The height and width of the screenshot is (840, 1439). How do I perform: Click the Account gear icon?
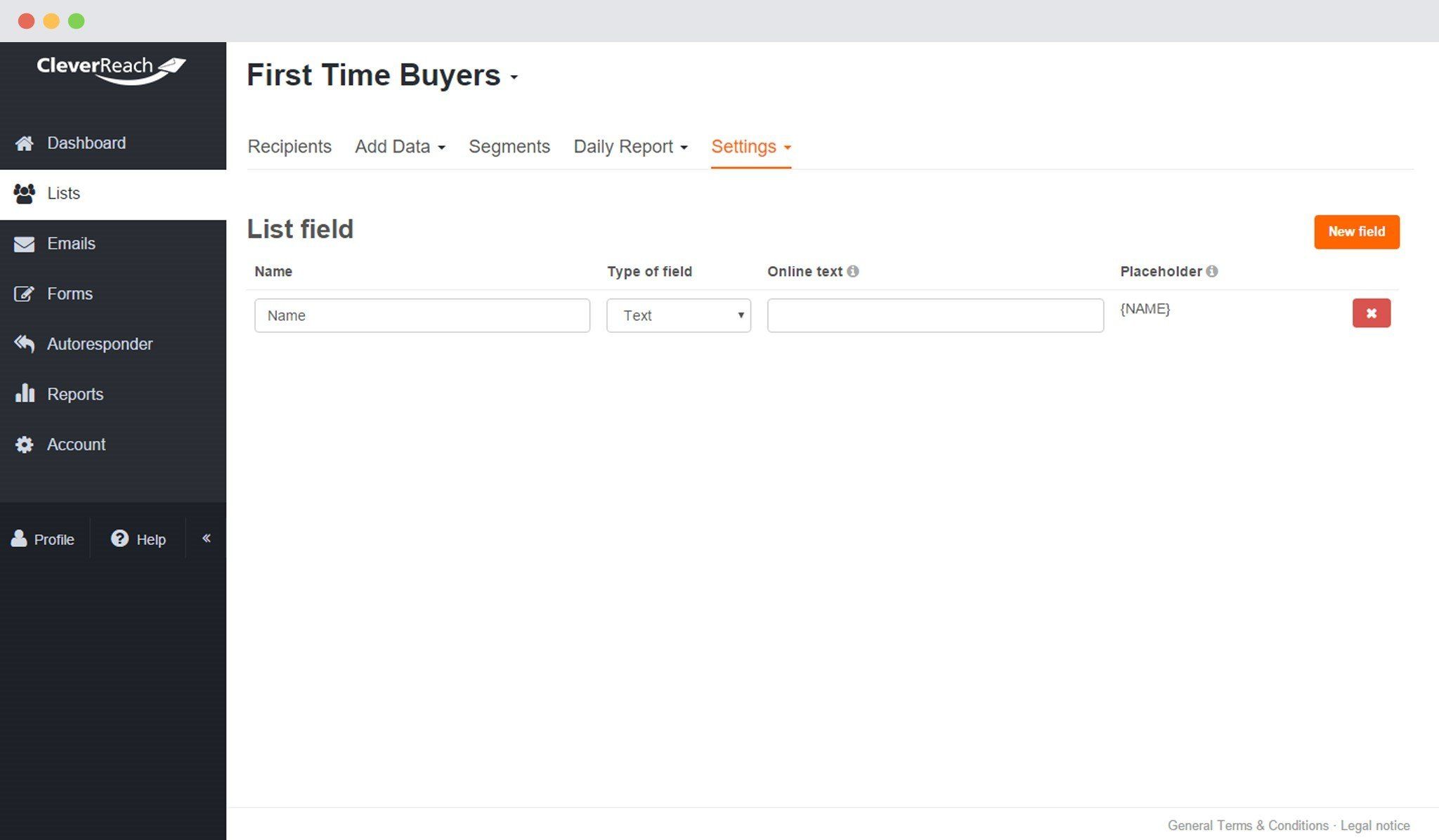tap(25, 445)
